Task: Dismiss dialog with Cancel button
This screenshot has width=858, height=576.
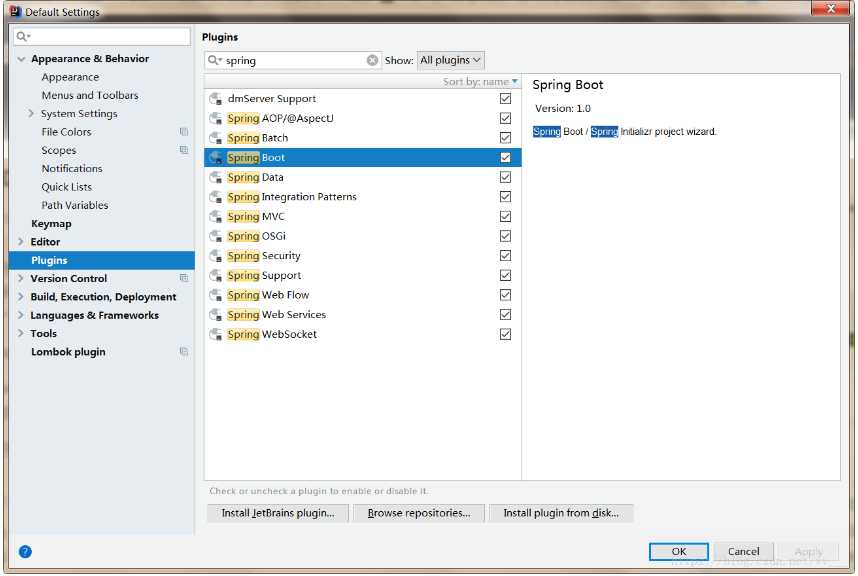Action: point(743,551)
